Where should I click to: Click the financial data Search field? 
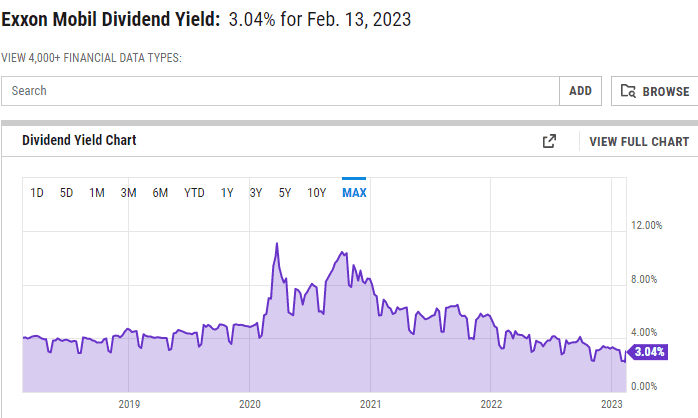click(280, 91)
